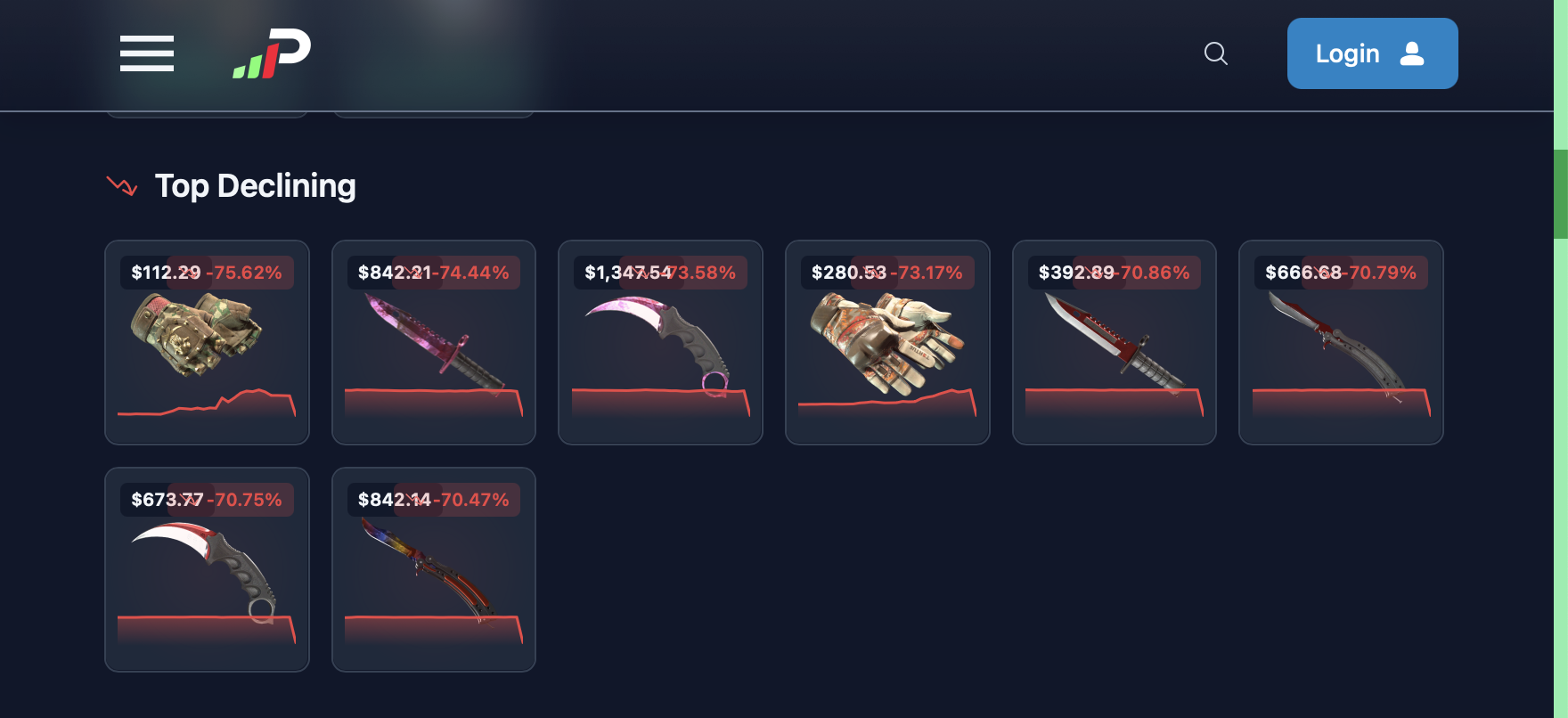1568x718 pixels.
Task: Open the red karambit card priced $673.77
Action: click(207, 569)
